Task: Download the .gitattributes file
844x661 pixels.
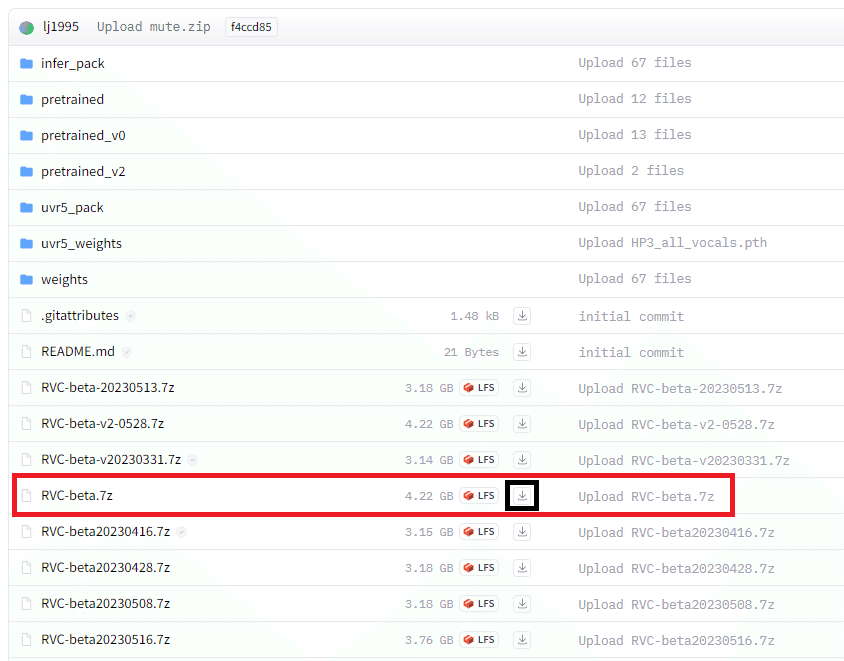Action: click(521, 315)
